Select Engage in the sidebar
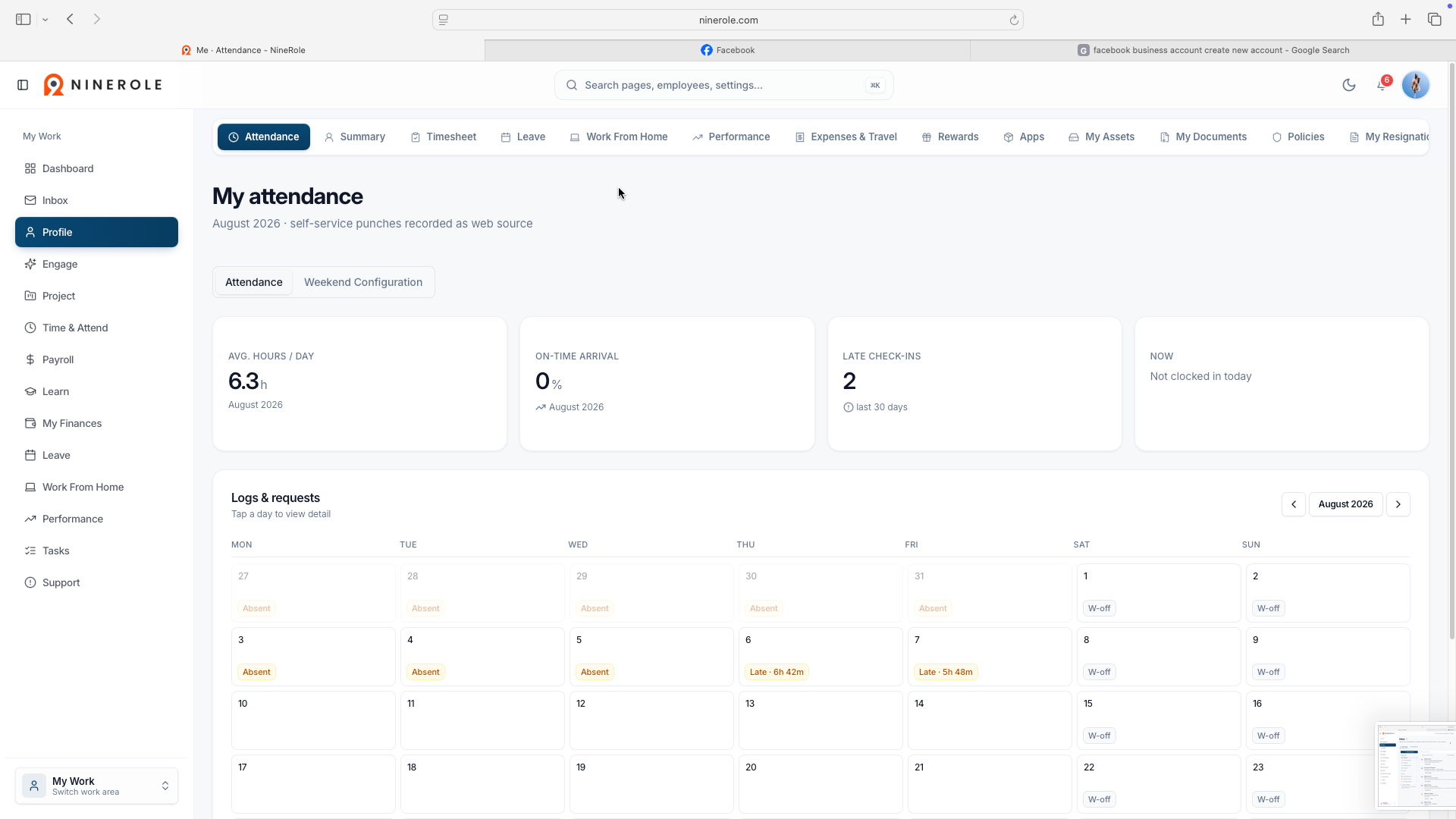The width and height of the screenshot is (1456, 819). click(x=96, y=264)
